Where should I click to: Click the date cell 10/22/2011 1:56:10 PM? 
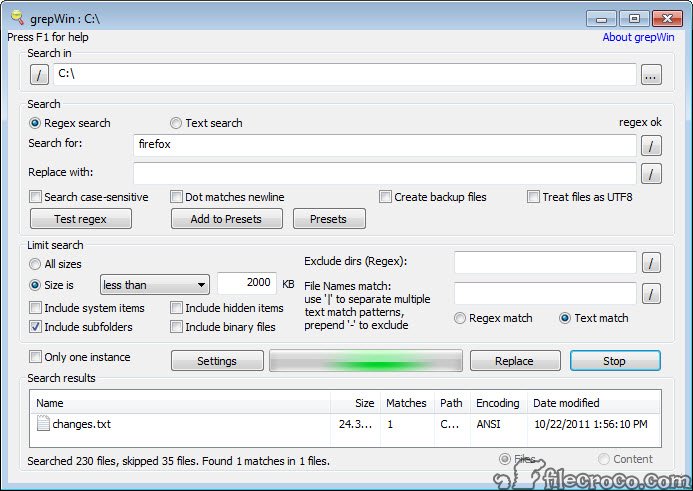pos(591,424)
